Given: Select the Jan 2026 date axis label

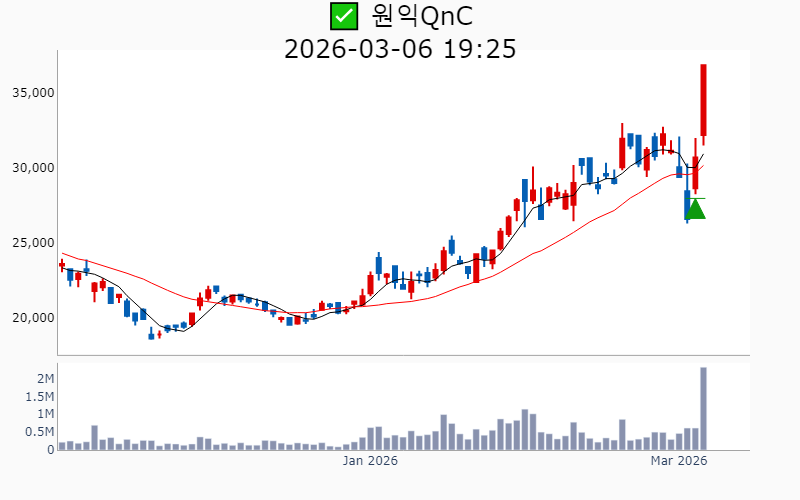Looking at the screenshot, I should 370,461.
